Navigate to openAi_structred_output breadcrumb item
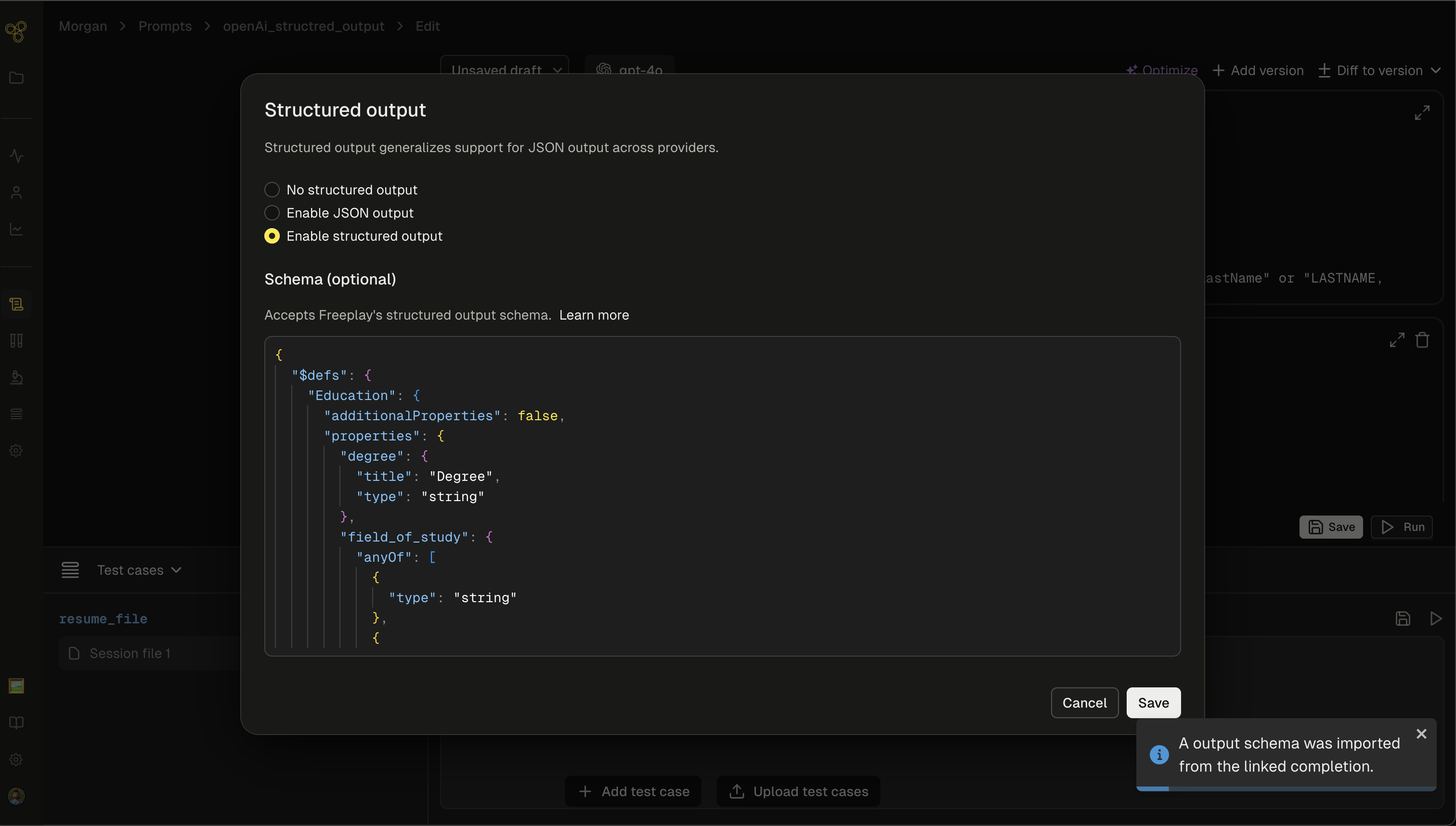The image size is (1456, 826). pyautogui.click(x=303, y=26)
